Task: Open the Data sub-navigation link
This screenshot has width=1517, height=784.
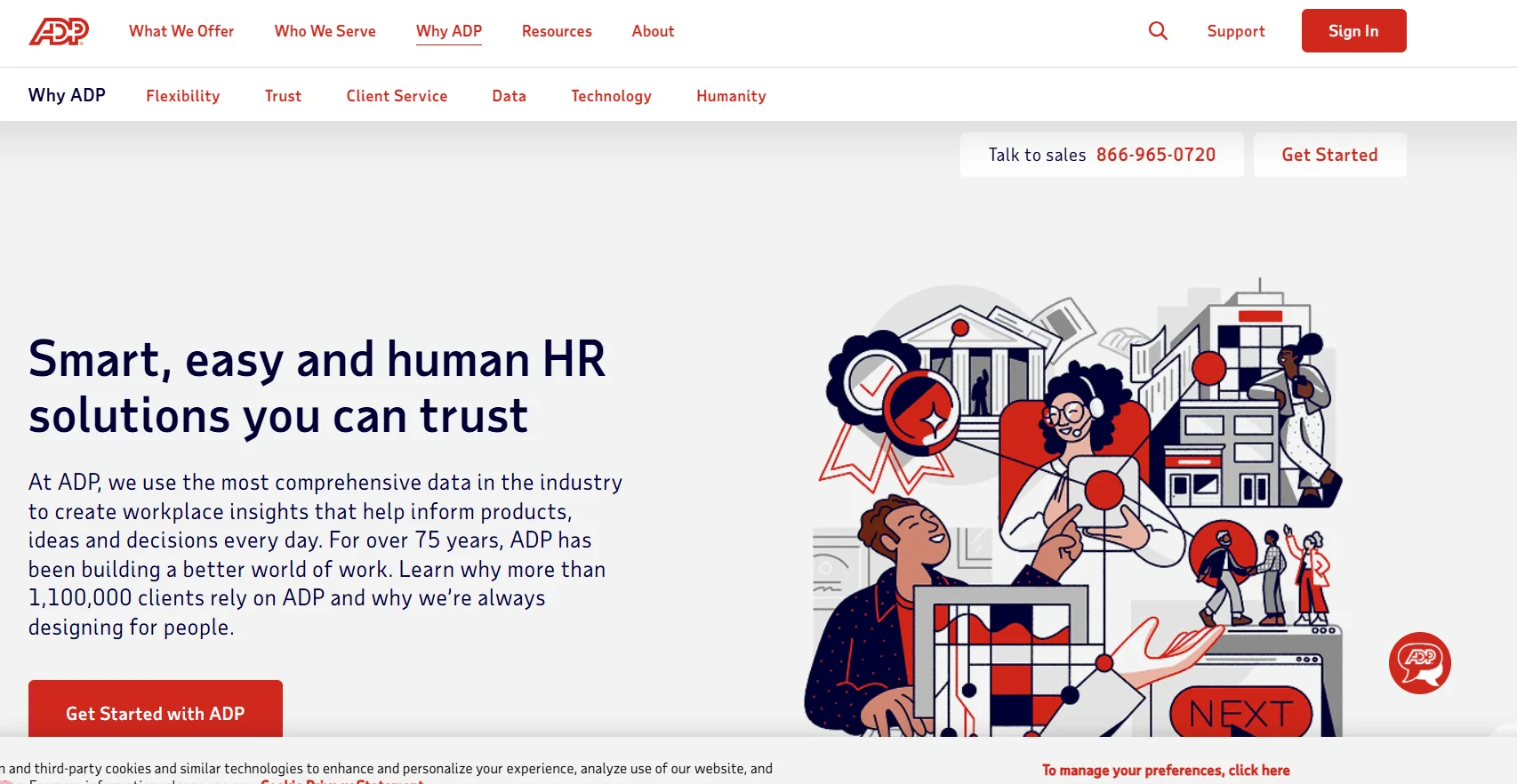Action: tap(510, 96)
